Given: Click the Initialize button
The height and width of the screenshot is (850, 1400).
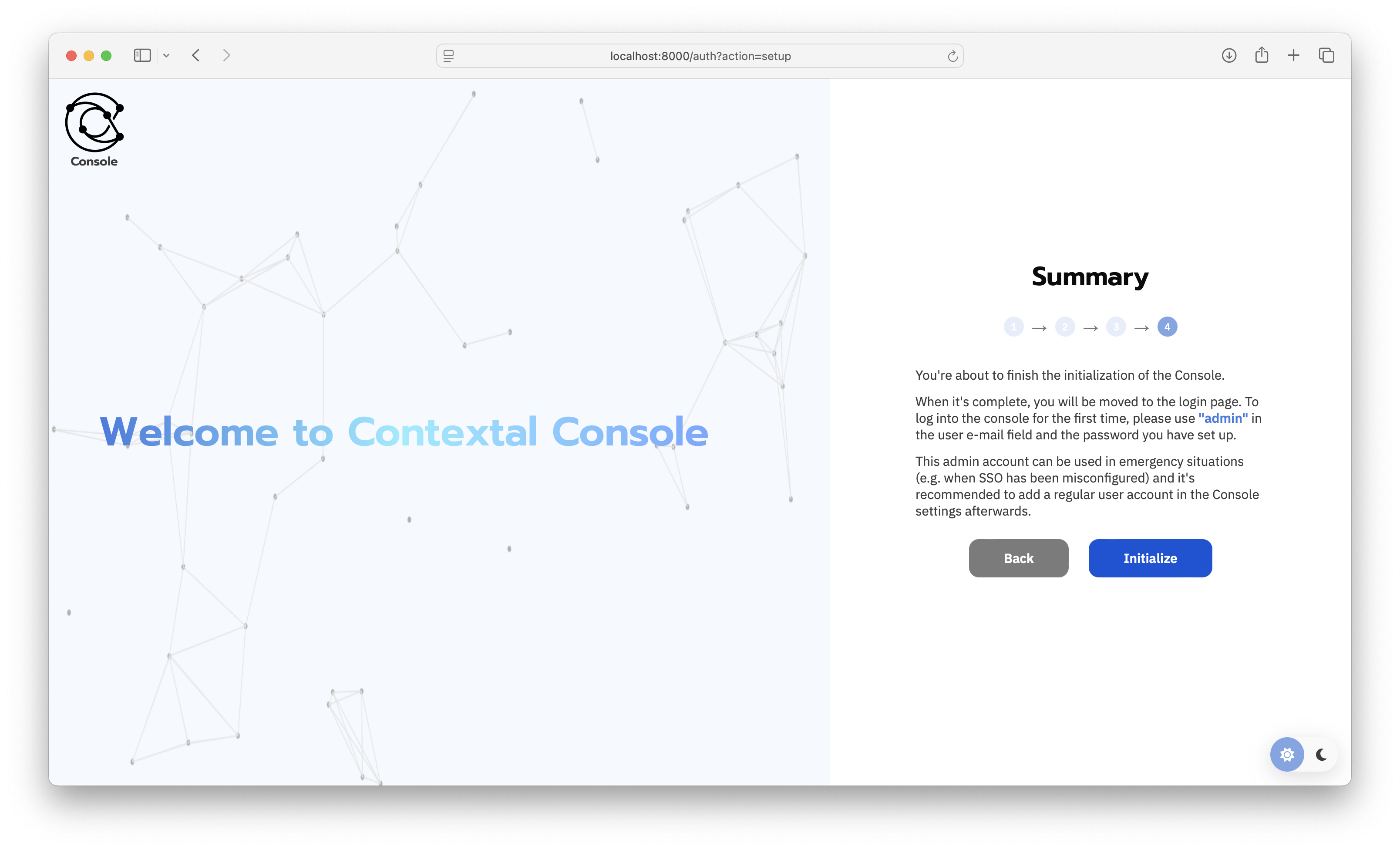Looking at the screenshot, I should pos(1150,558).
